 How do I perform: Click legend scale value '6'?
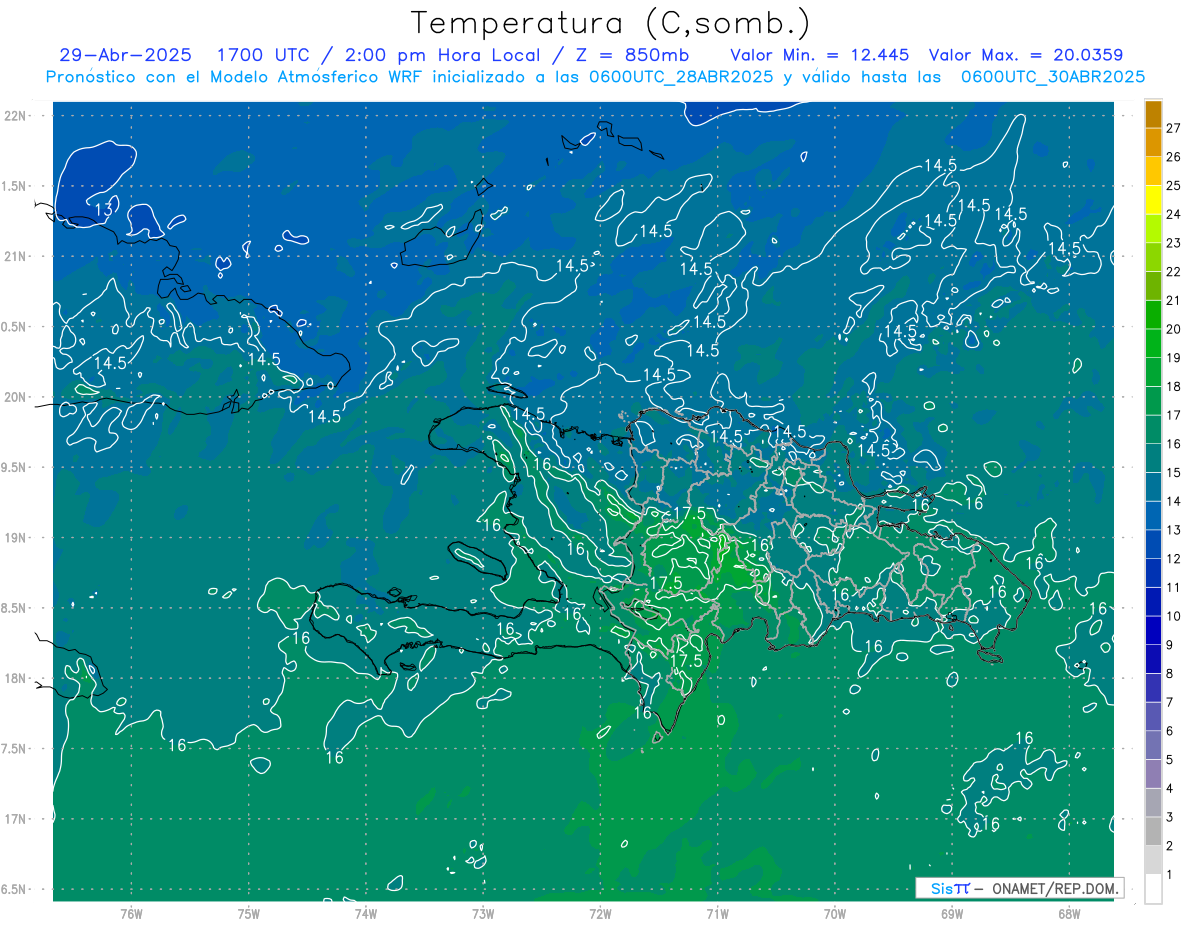tap(1170, 731)
